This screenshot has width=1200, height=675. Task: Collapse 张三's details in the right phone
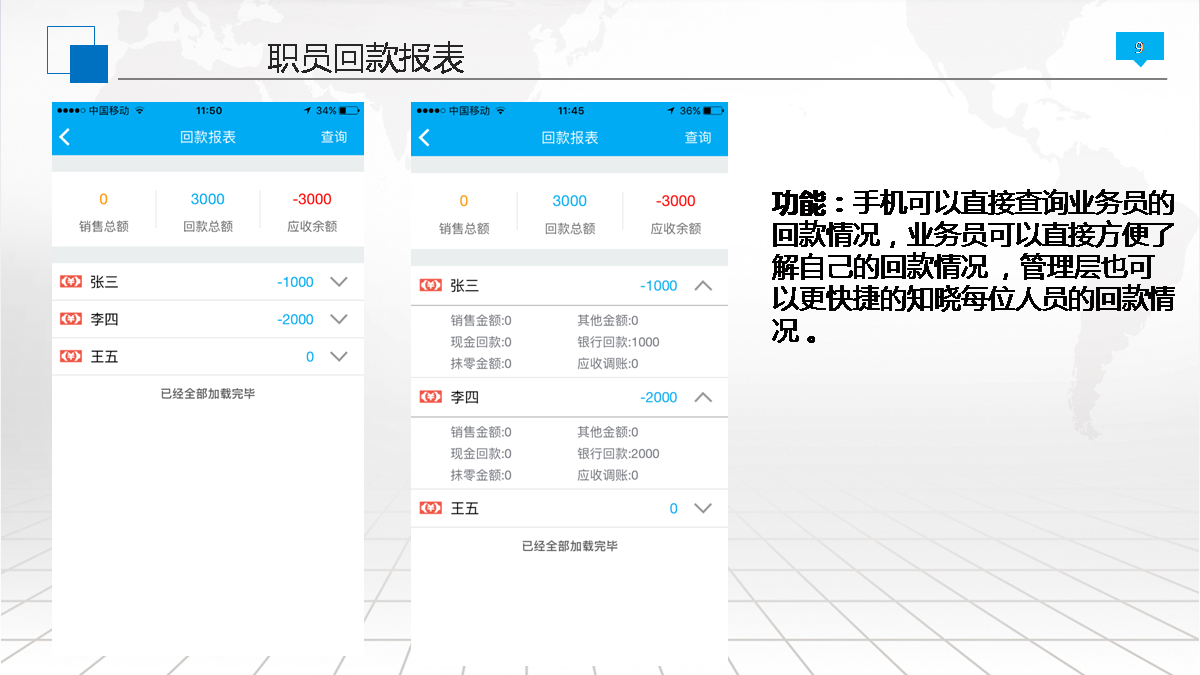[703, 286]
